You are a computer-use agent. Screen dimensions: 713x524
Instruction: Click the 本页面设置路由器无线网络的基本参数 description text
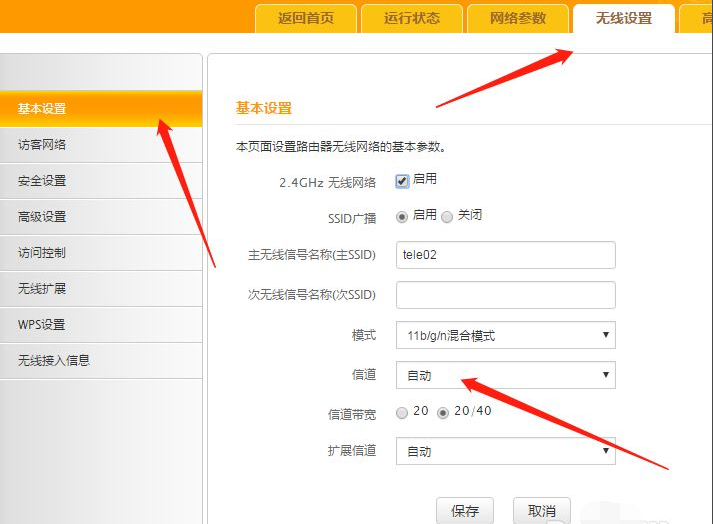(x=341, y=146)
